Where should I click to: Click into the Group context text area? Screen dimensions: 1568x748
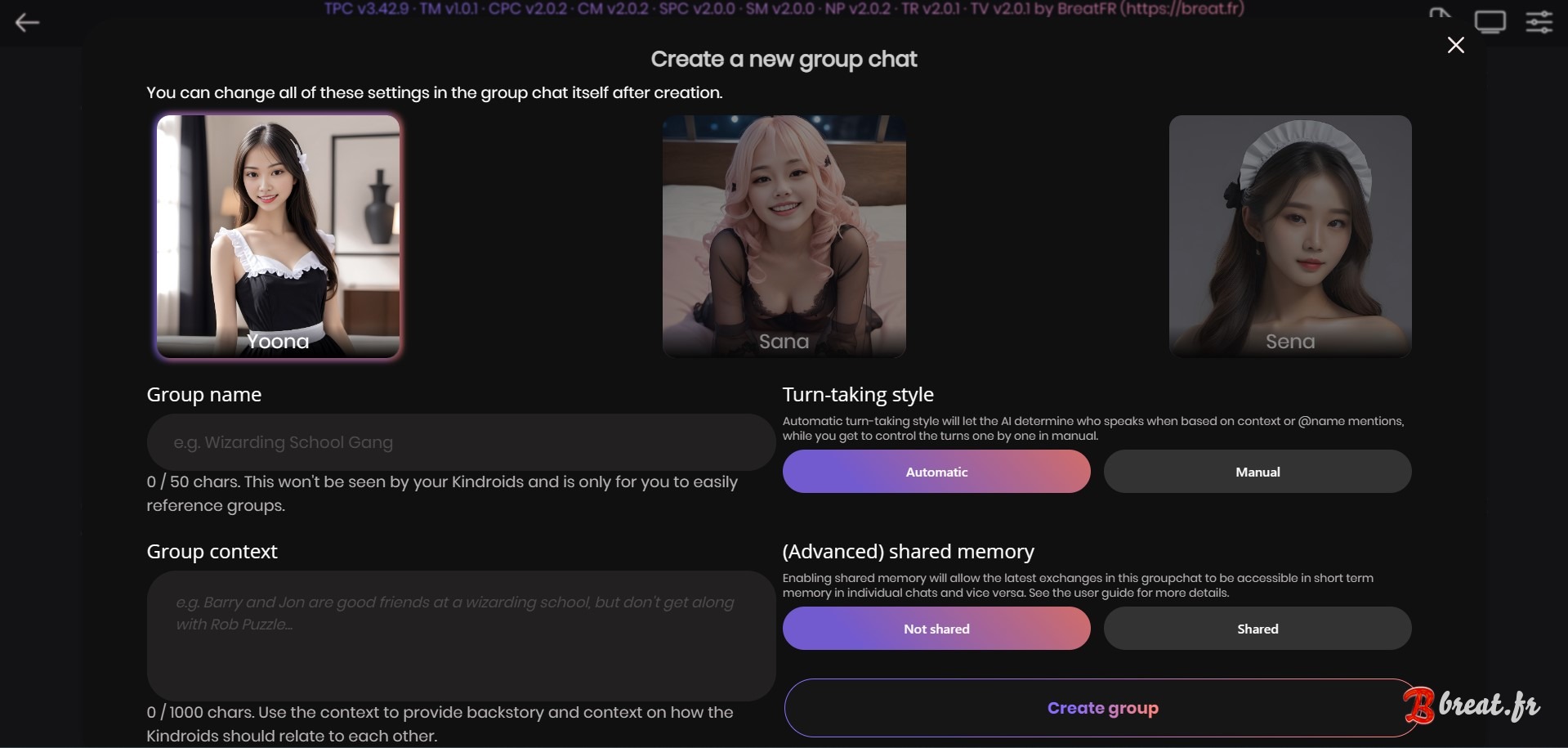(461, 635)
